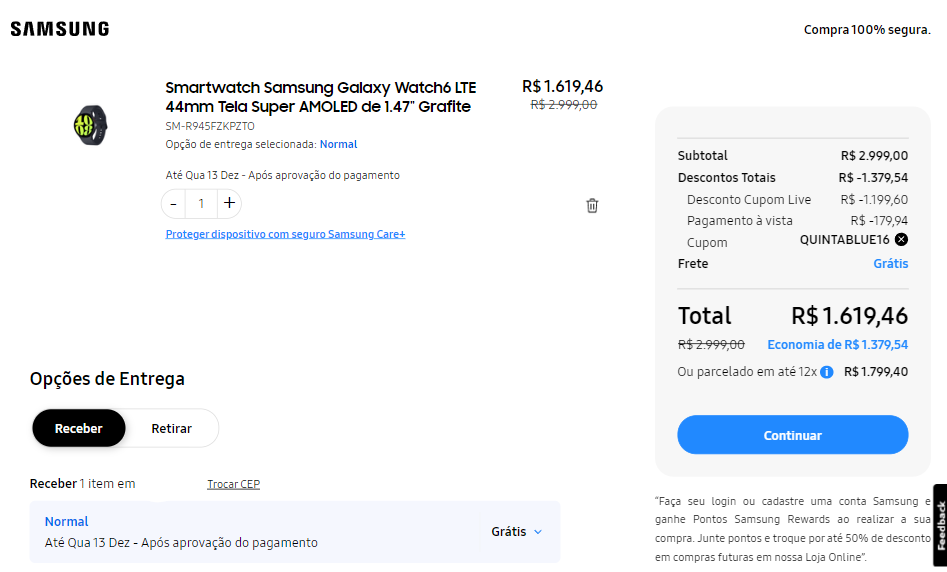This screenshot has width=947, height=572.
Task: Decrease quantity with minus button
Action: [x=173, y=204]
